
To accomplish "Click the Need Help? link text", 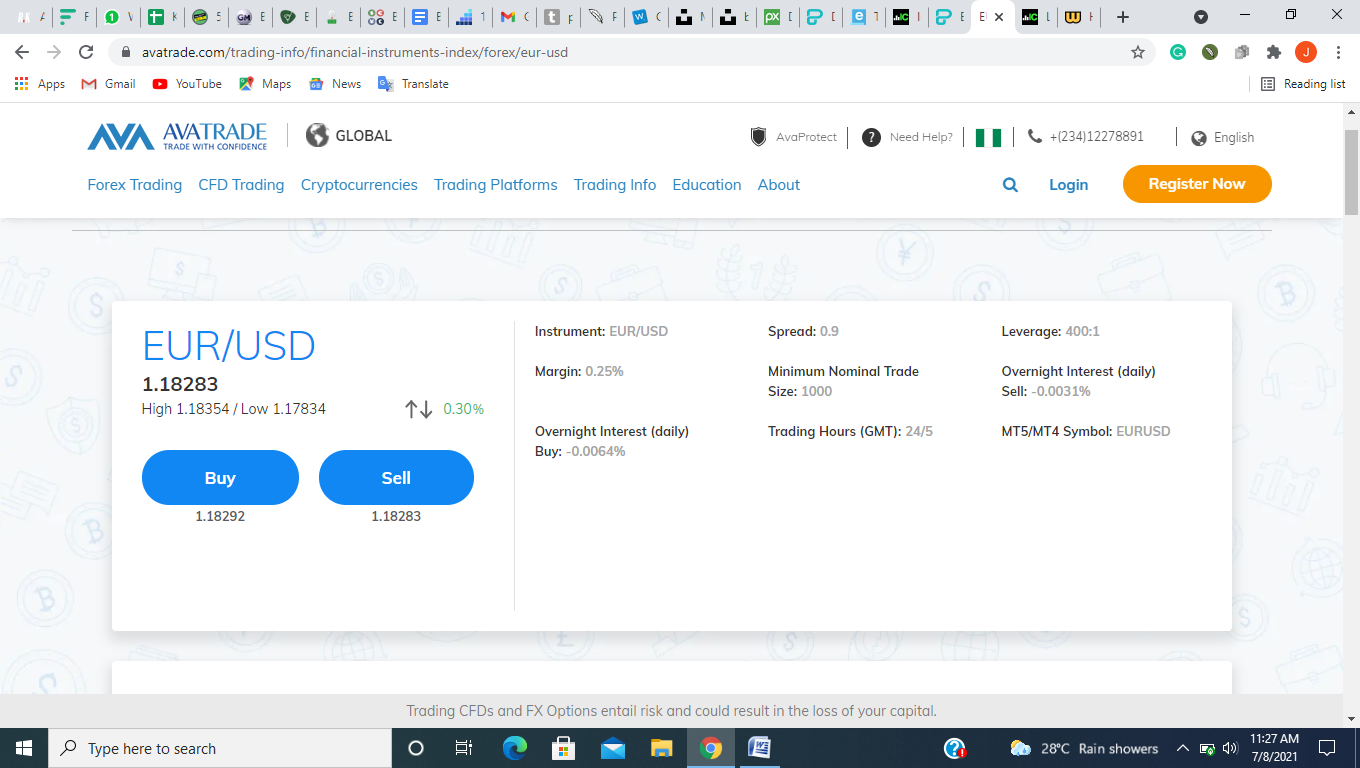I will point(921,137).
